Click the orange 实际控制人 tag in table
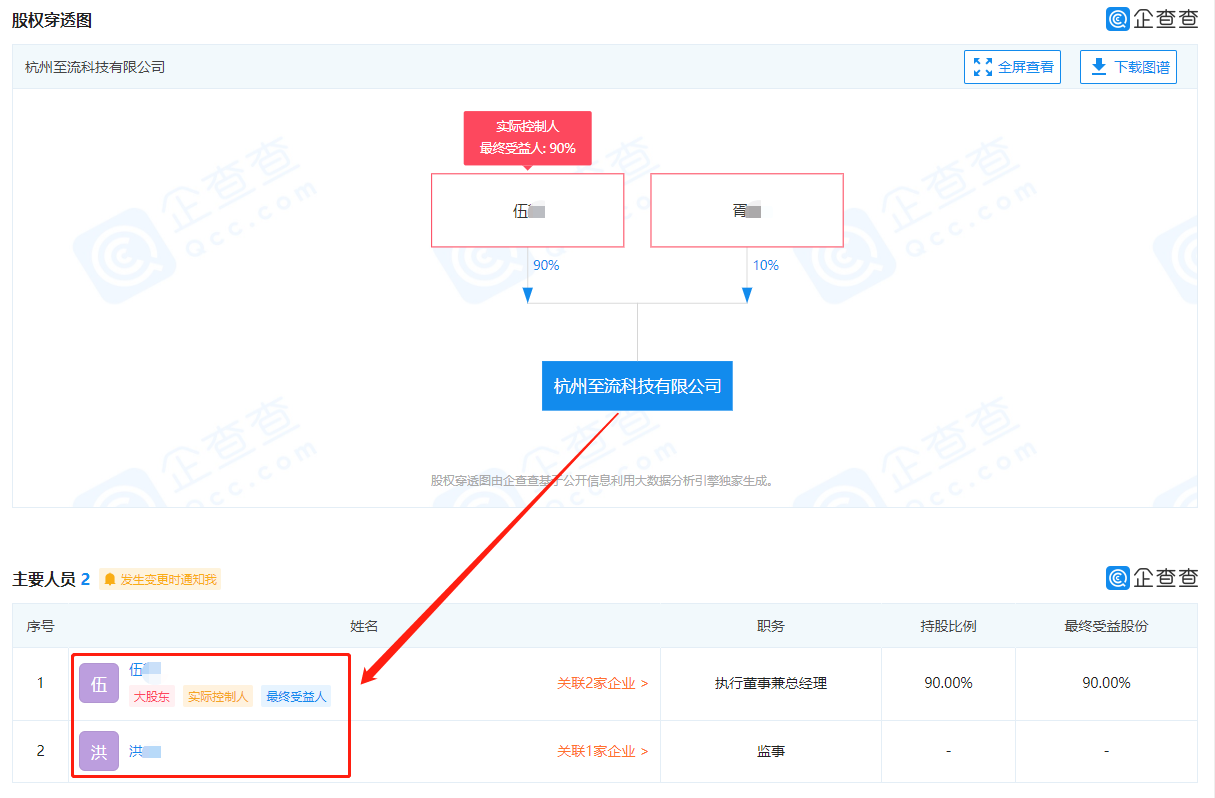This screenshot has width=1215, height=798. pyautogui.click(x=218, y=697)
